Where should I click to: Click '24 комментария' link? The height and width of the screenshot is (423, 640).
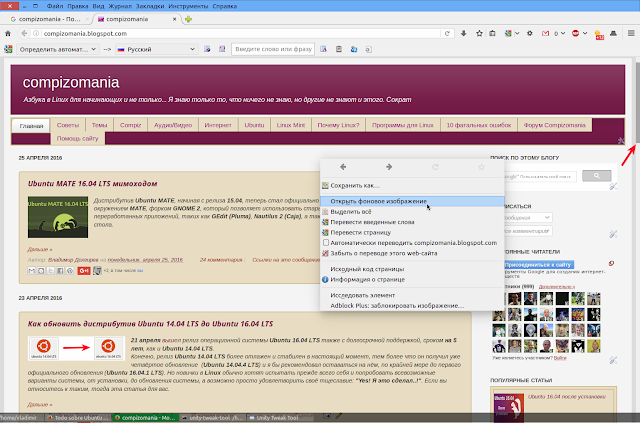[221, 260]
